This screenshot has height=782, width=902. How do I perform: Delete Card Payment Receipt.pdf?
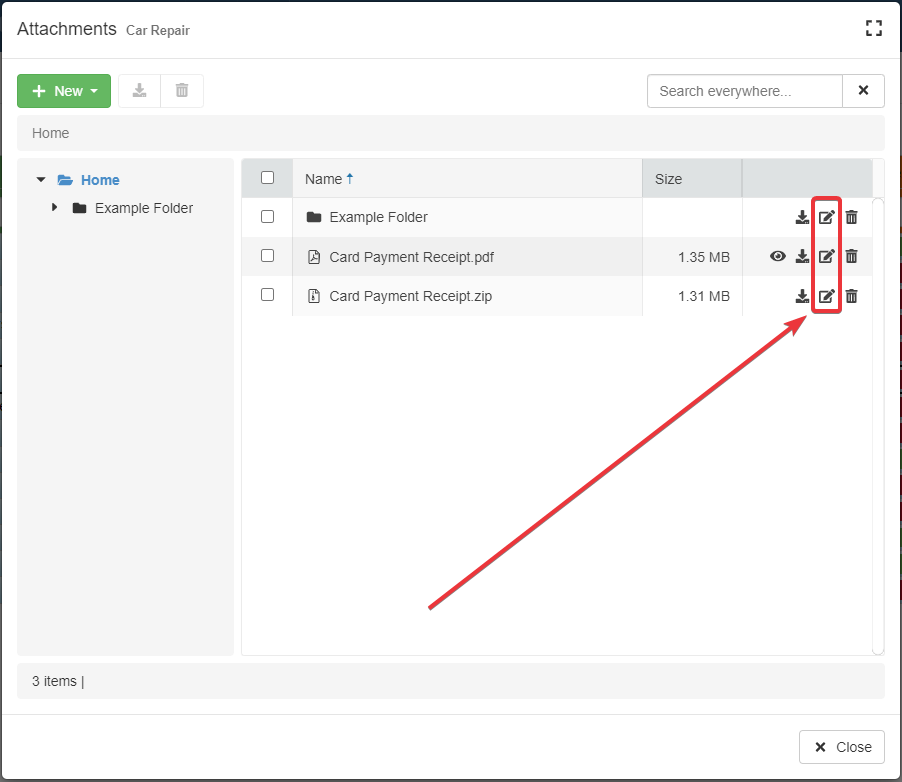(x=851, y=256)
